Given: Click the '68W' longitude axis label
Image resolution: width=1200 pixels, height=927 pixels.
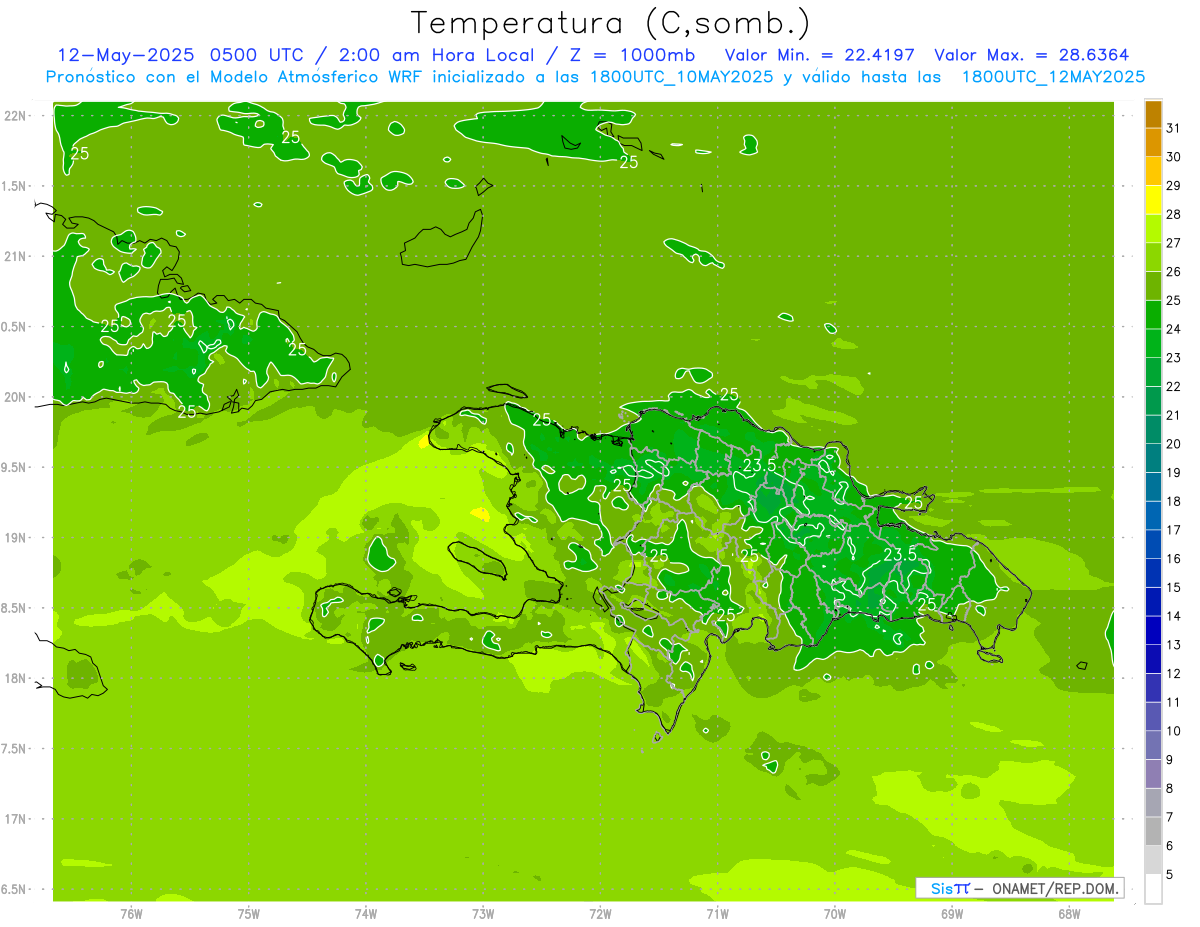Looking at the screenshot, I should 1069,914.
